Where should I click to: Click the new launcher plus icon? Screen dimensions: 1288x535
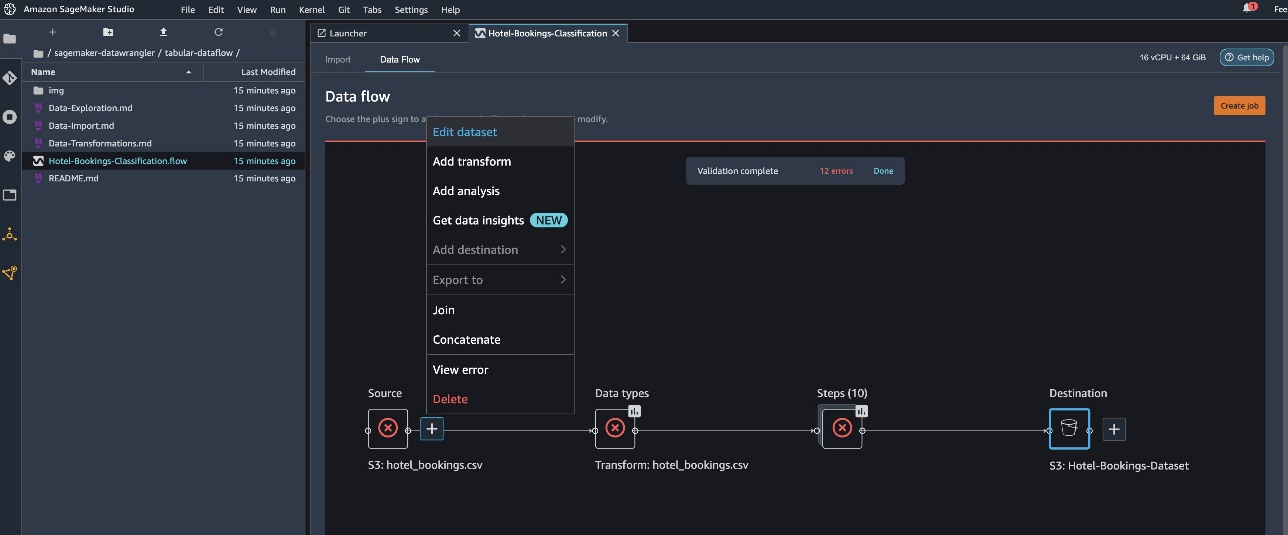click(52, 32)
